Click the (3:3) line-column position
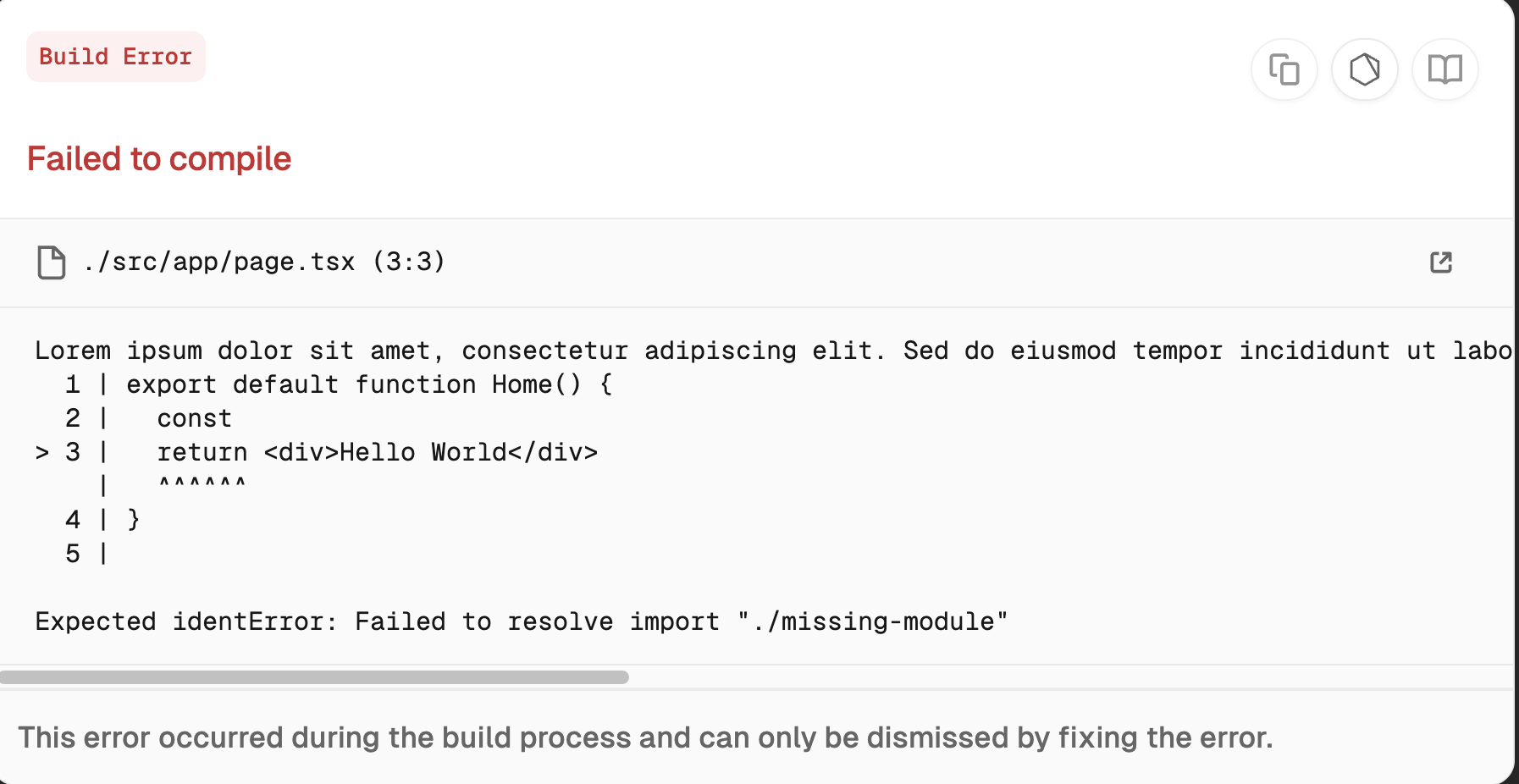 pyautogui.click(x=409, y=262)
